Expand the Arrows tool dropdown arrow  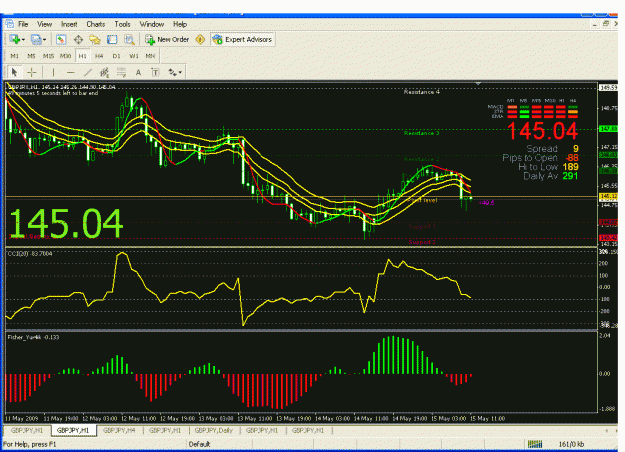[x=180, y=72]
